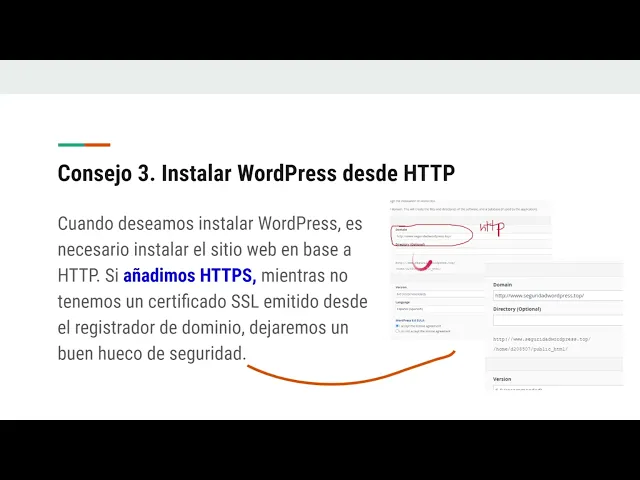The height and width of the screenshot is (480, 640).
Task: Click the 'WordPress EULA' link in the smaller form
Action: [410, 321]
